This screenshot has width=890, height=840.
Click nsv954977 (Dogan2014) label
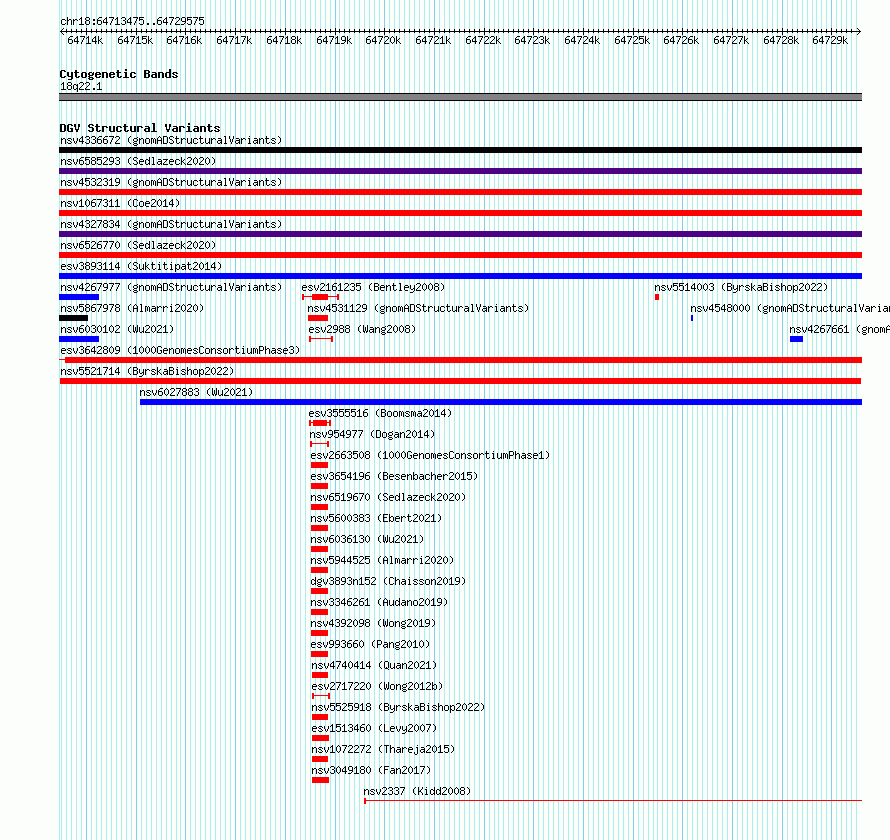372,434
